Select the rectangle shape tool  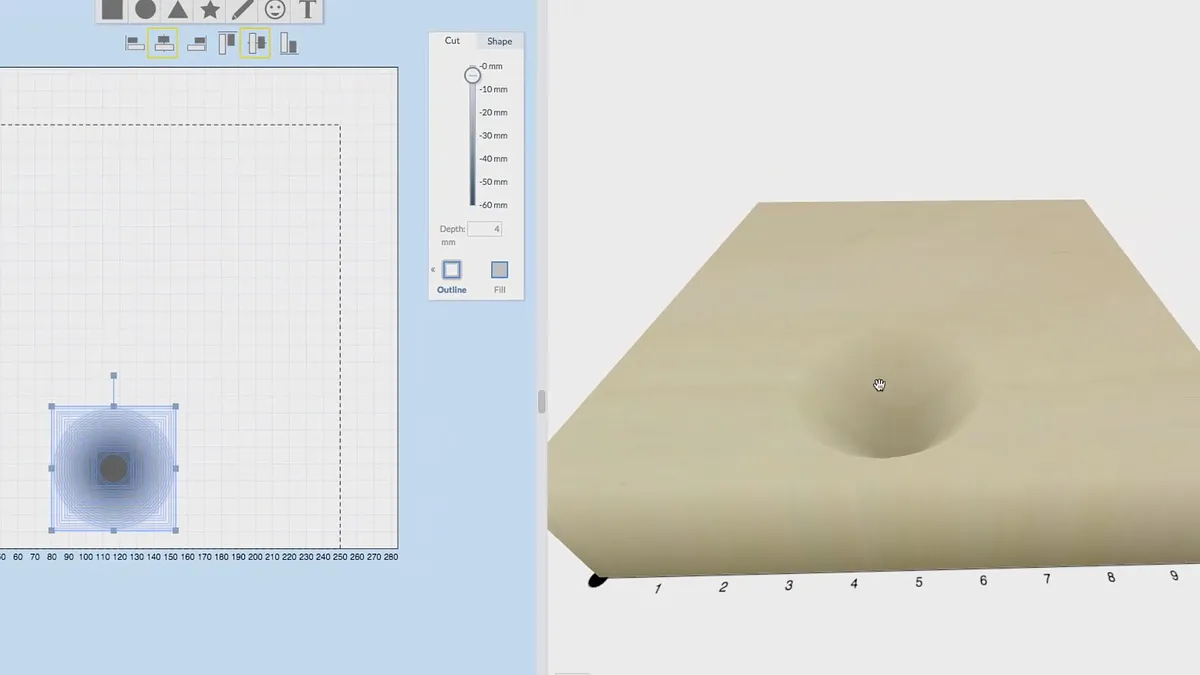[x=112, y=10]
